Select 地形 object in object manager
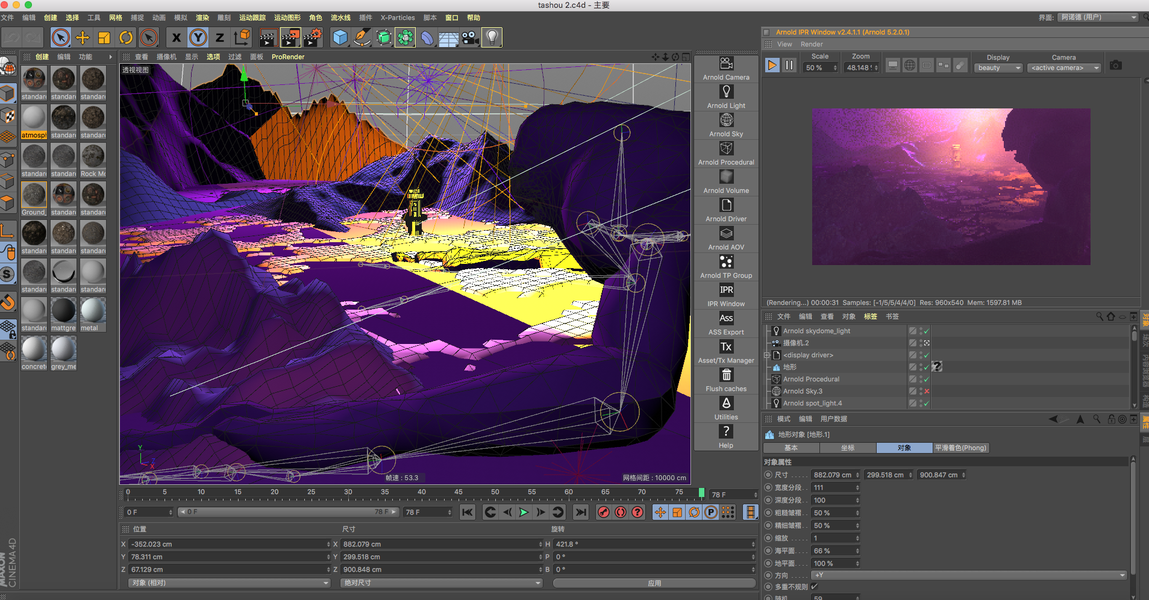The height and width of the screenshot is (600, 1149). click(789, 367)
